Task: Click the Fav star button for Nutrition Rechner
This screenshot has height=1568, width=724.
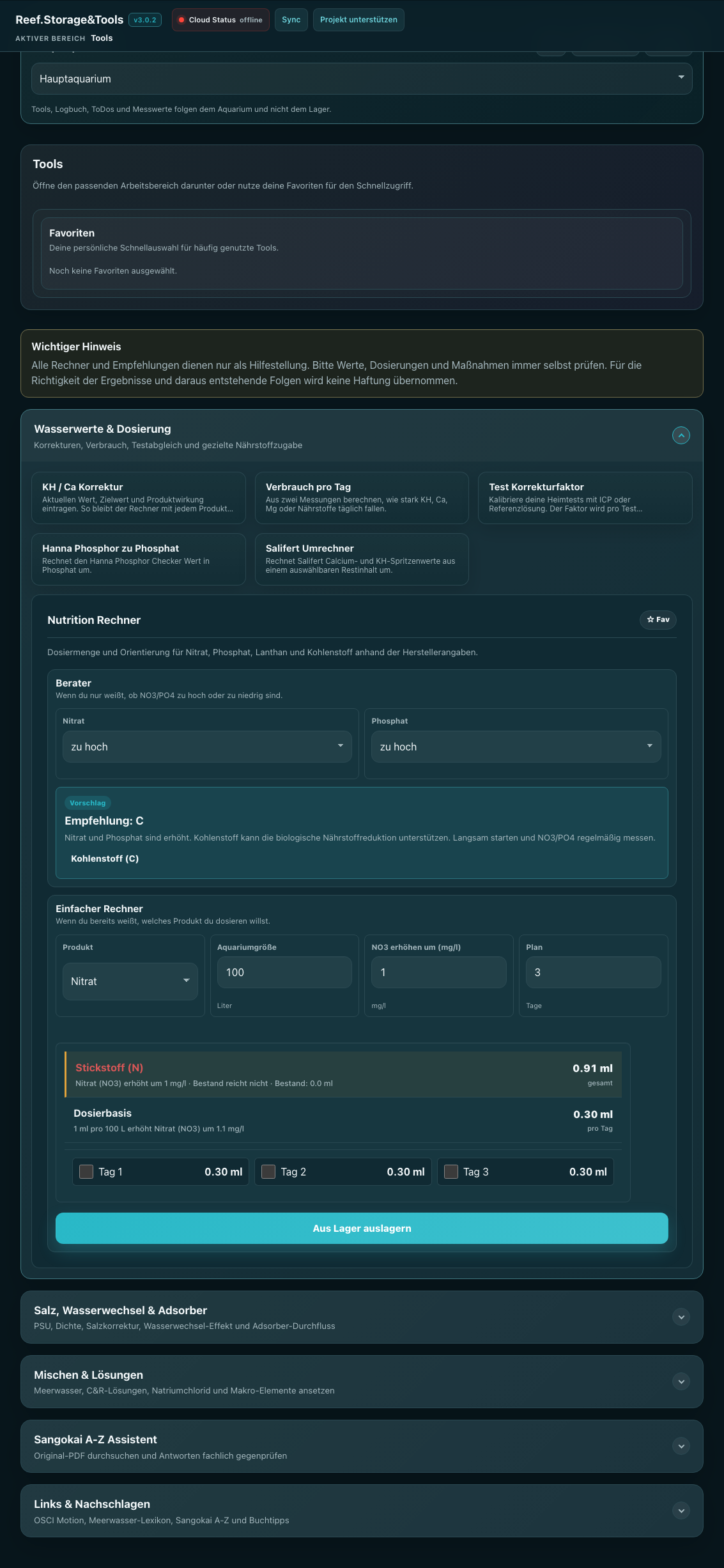Action: 658,619
